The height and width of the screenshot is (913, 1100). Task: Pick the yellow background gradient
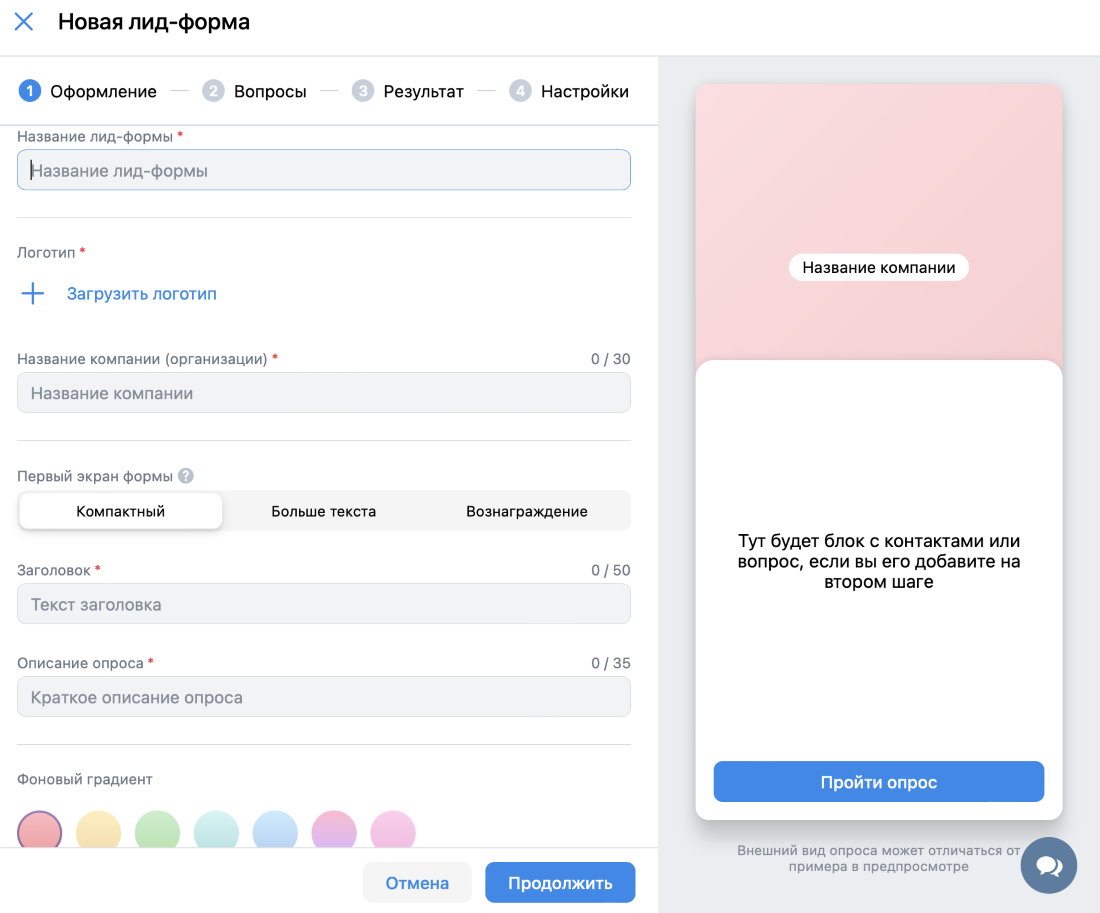[99, 831]
